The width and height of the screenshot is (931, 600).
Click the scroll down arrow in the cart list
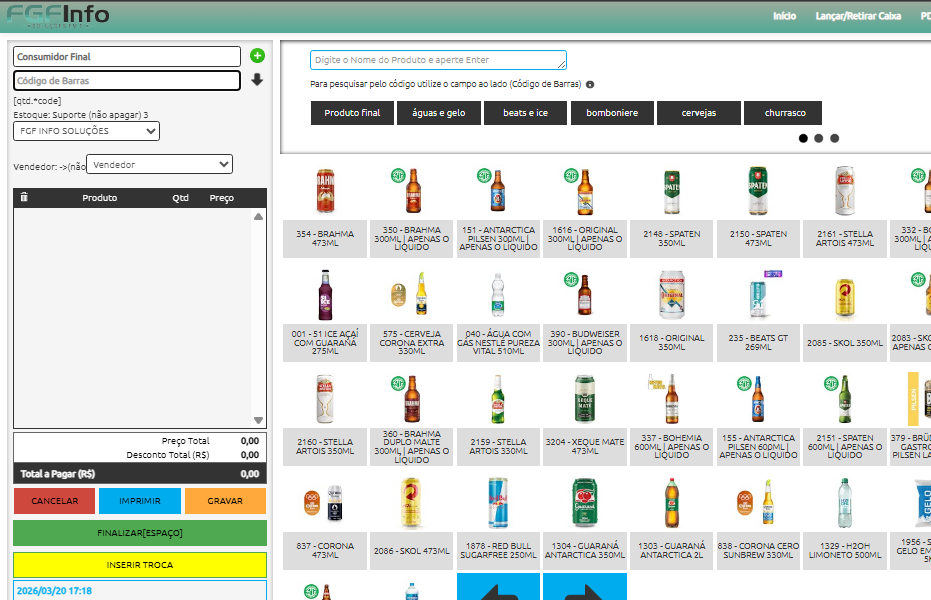(x=258, y=421)
